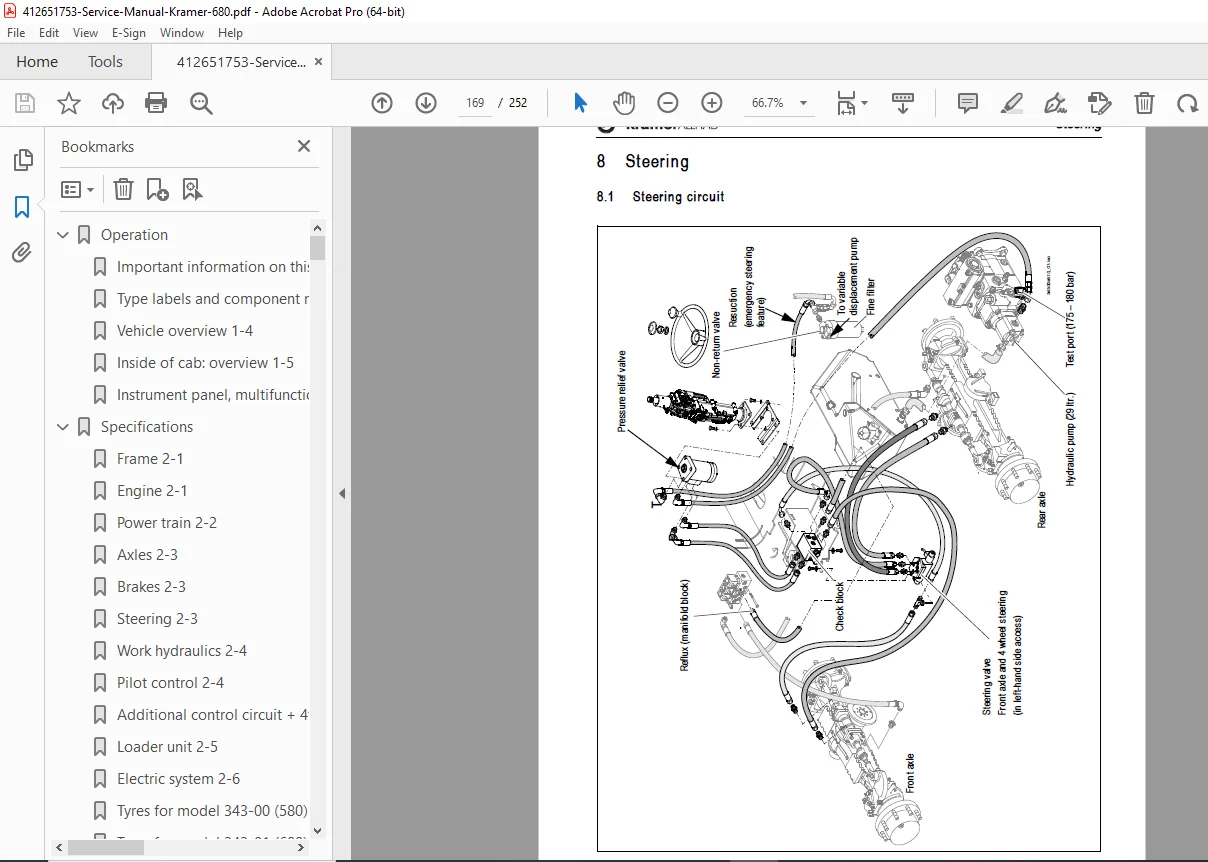Select the Highlight text pen tool
Image resolution: width=1208 pixels, height=862 pixels.
pos(1011,103)
